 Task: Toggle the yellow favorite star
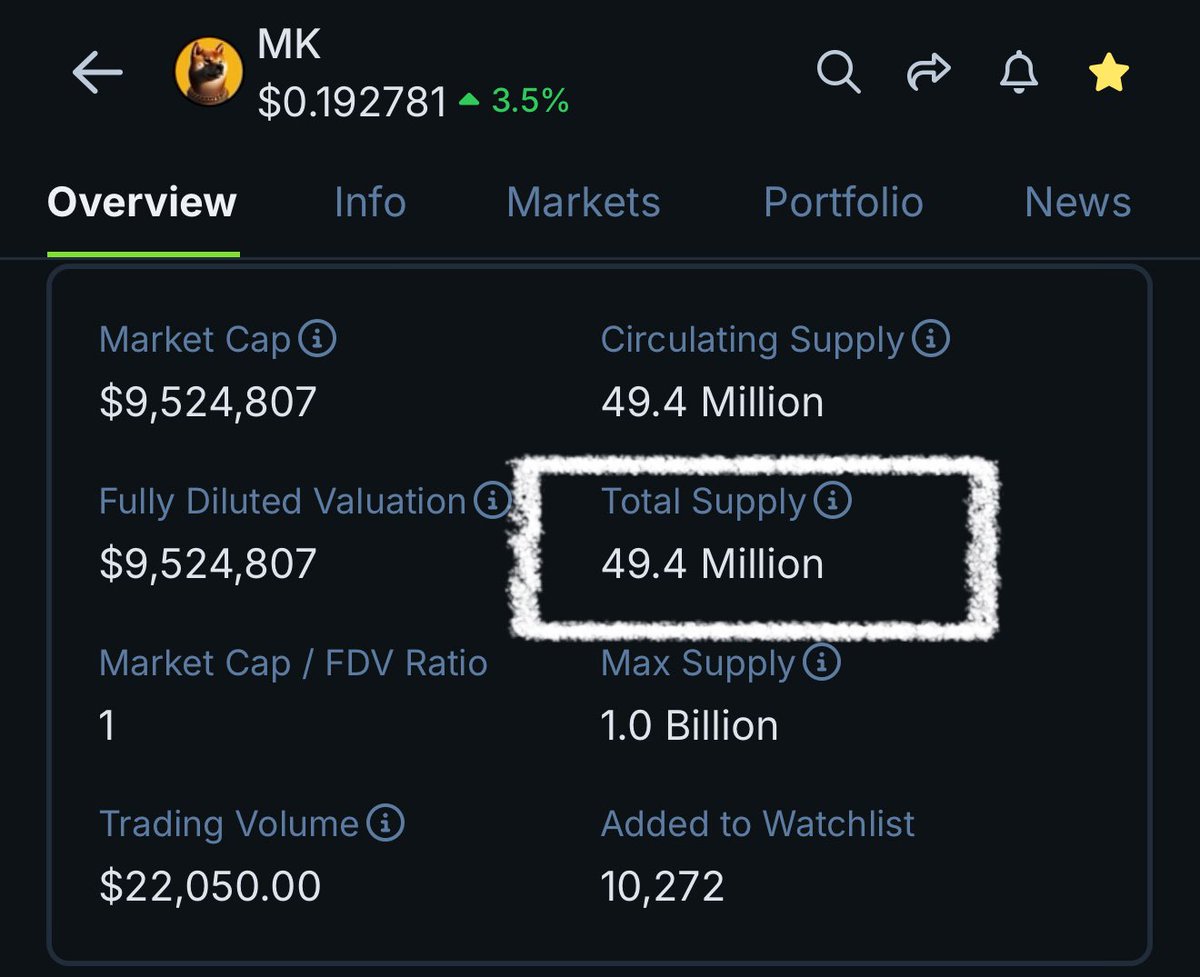coord(1109,72)
